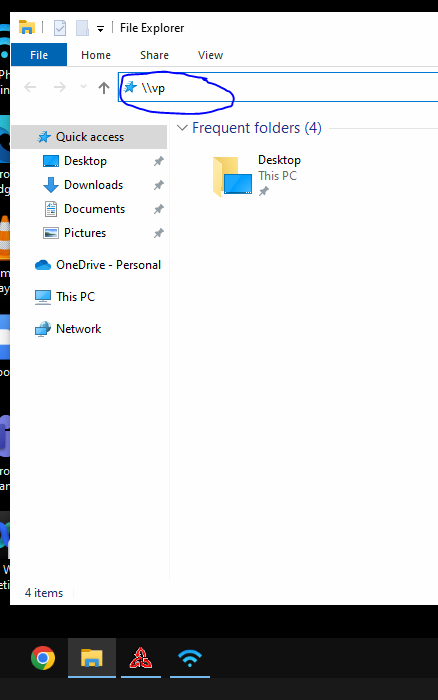438x700 pixels.
Task: Click the Desktop monitor icon in sidebar
Action: pos(50,161)
